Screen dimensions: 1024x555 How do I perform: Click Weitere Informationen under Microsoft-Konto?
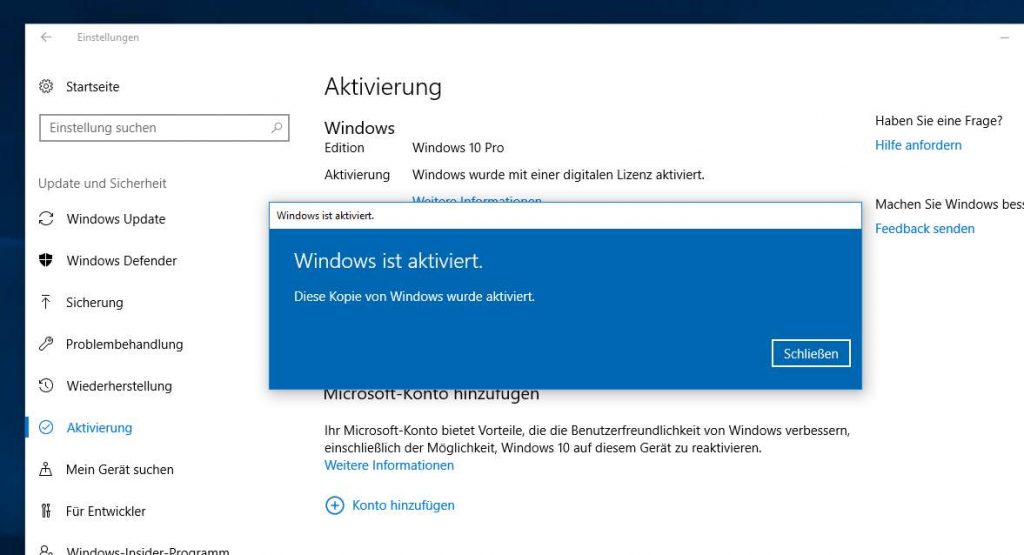pyautogui.click(x=389, y=466)
